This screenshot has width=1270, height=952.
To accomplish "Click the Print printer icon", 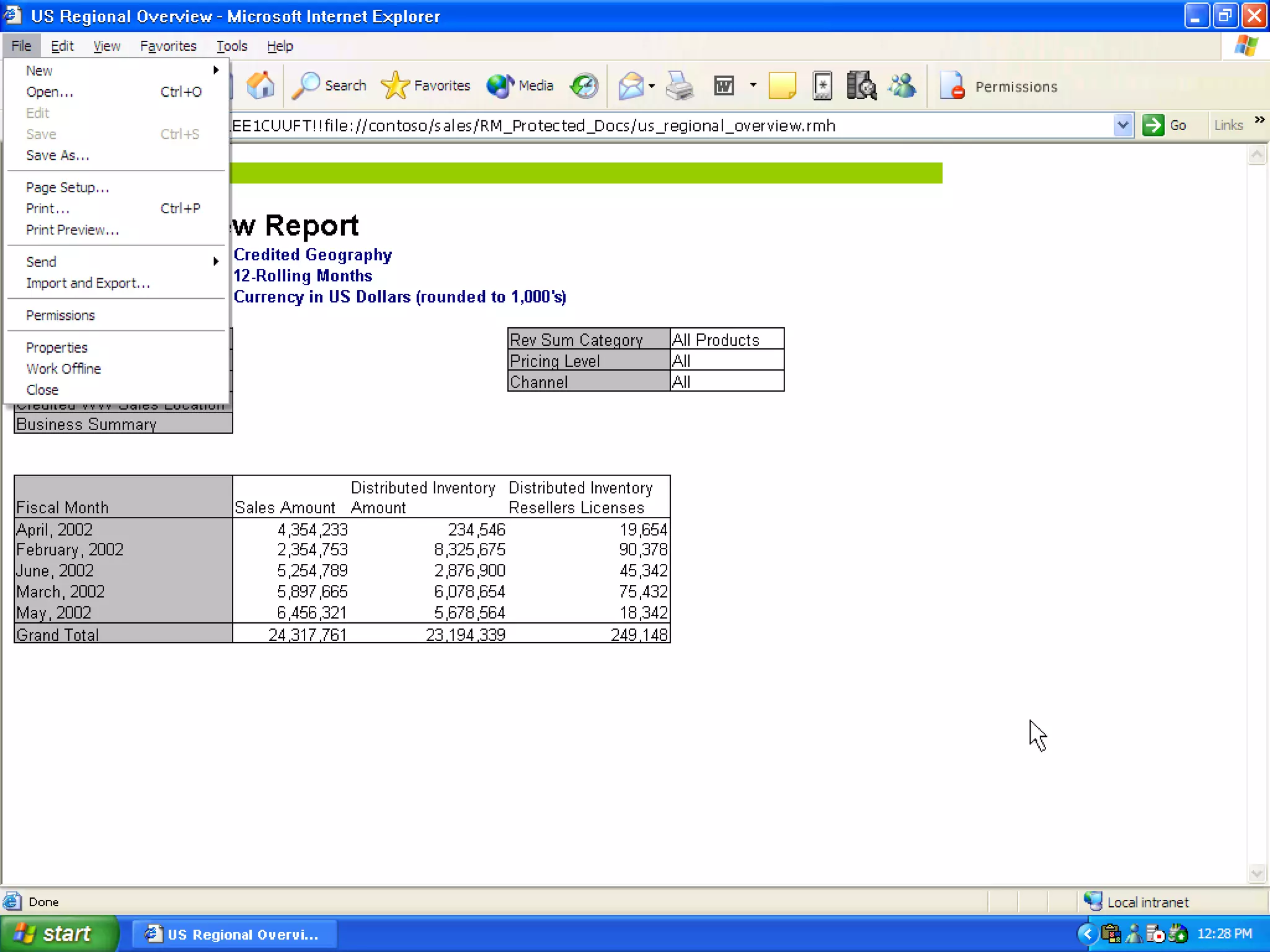I will pos(679,86).
